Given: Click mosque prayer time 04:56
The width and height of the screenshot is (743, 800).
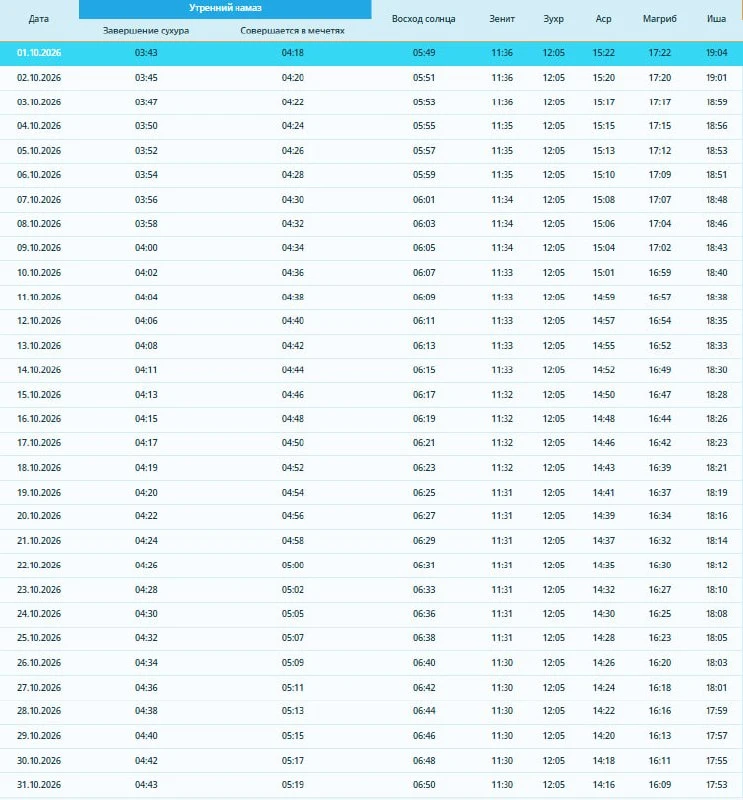Looking at the screenshot, I should pyautogui.click(x=292, y=515).
